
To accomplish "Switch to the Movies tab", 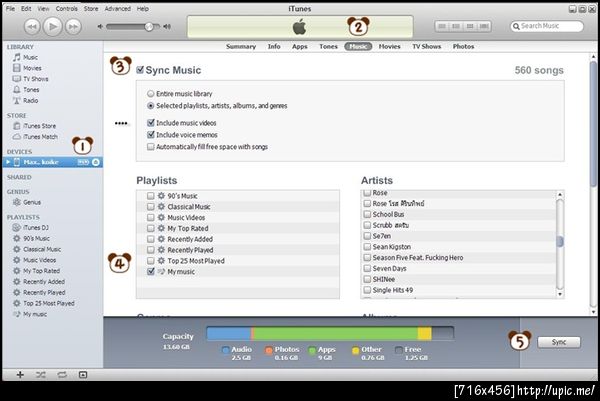I will tap(390, 46).
